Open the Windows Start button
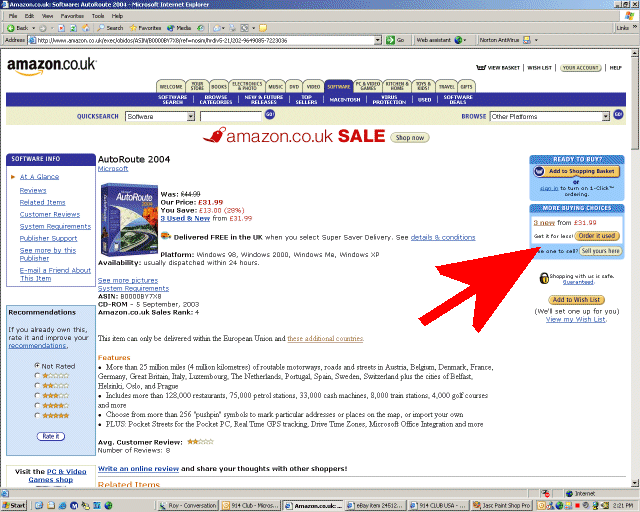The image size is (640, 512). (x=13, y=505)
